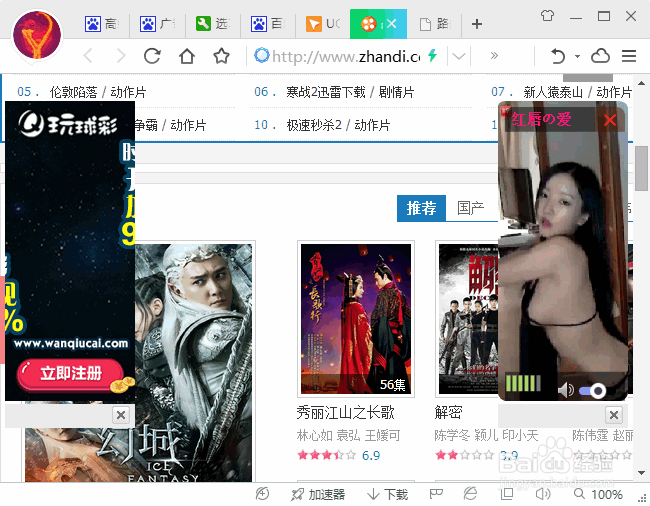Toggle page sound in status bar
Image resolution: width=650 pixels, height=506 pixels.
point(543,494)
